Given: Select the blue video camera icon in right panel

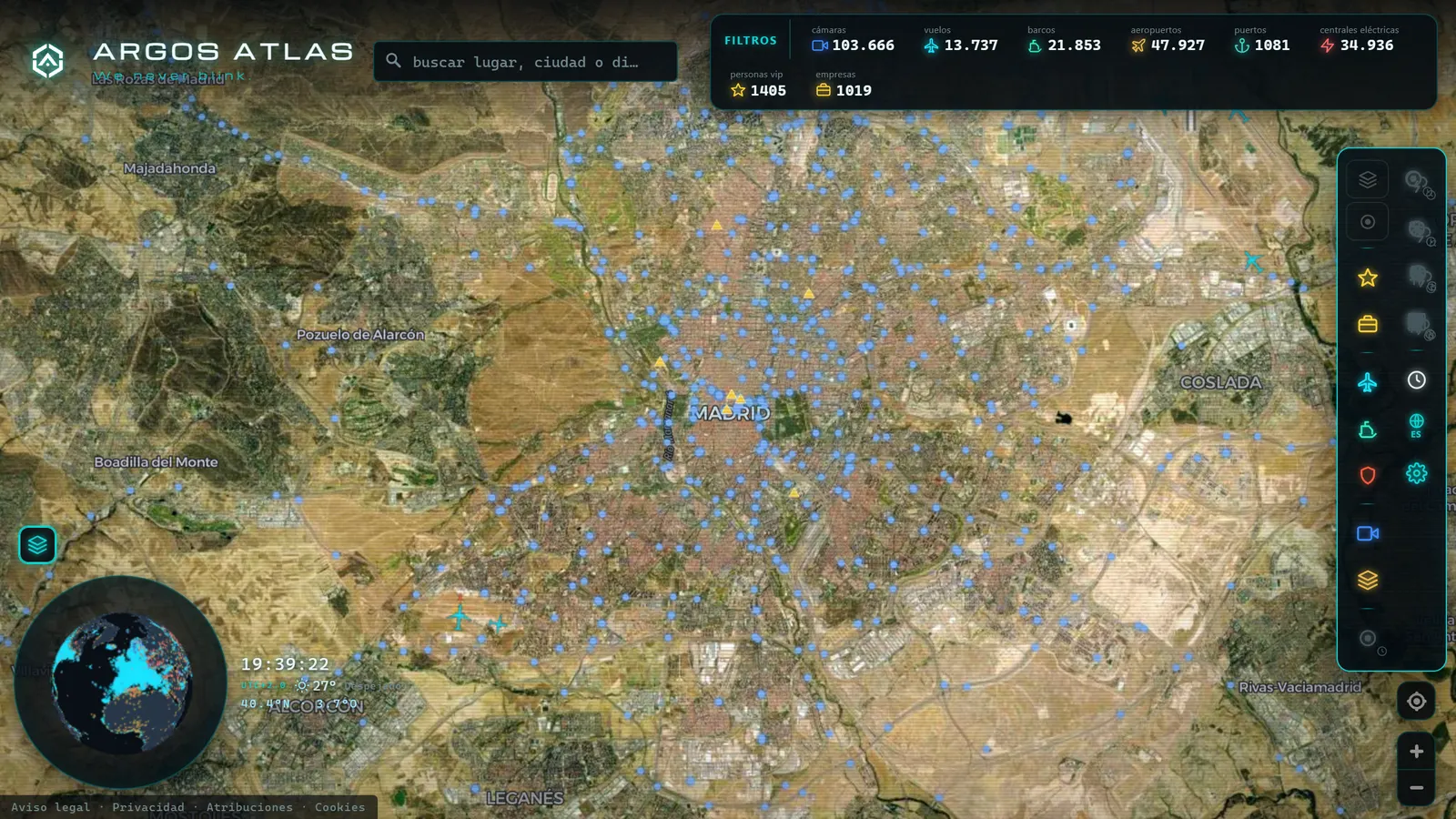Looking at the screenshot, I should 1367,533.
